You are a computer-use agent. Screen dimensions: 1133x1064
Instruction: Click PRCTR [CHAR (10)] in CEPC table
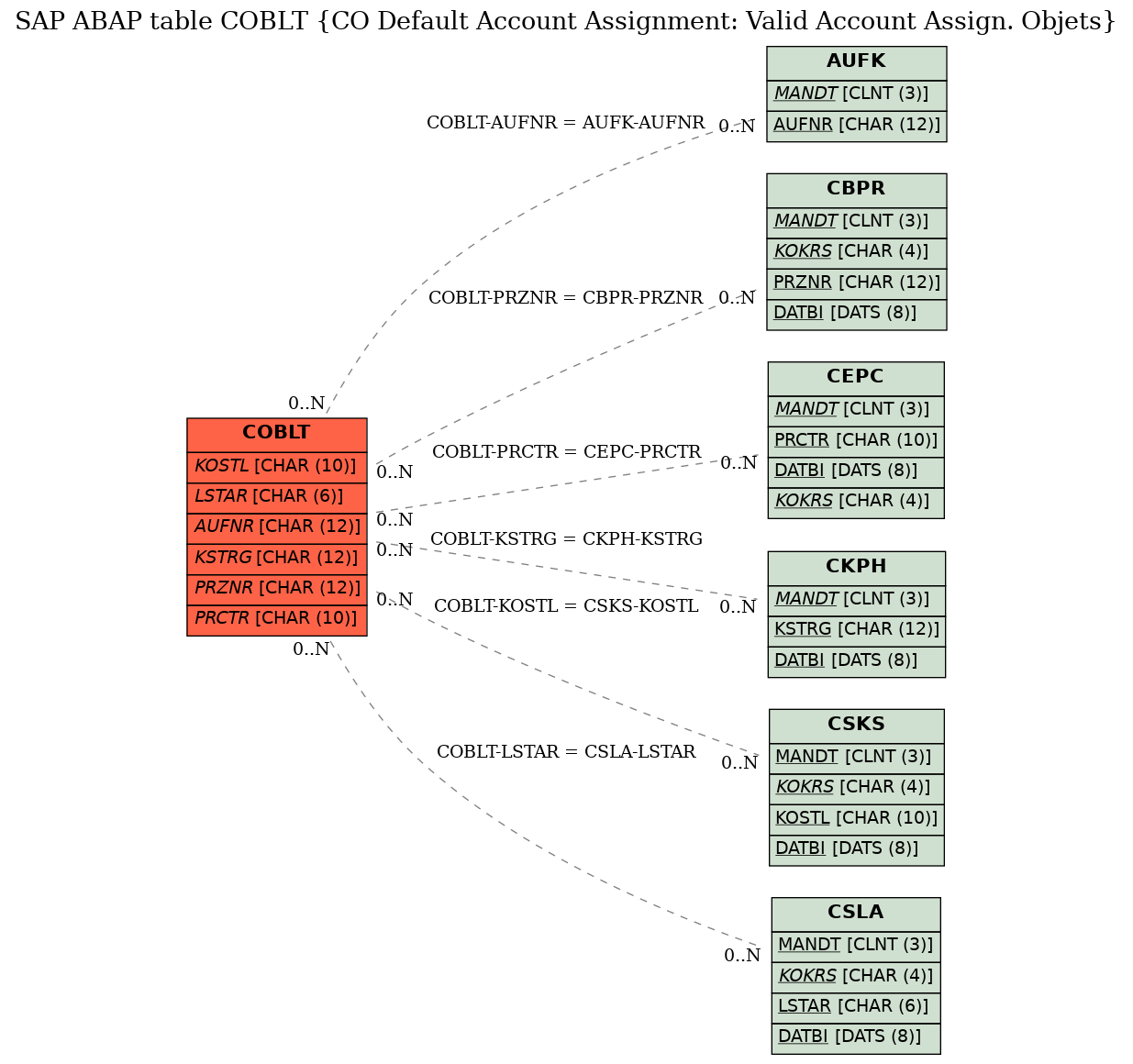tap(856, 441)
